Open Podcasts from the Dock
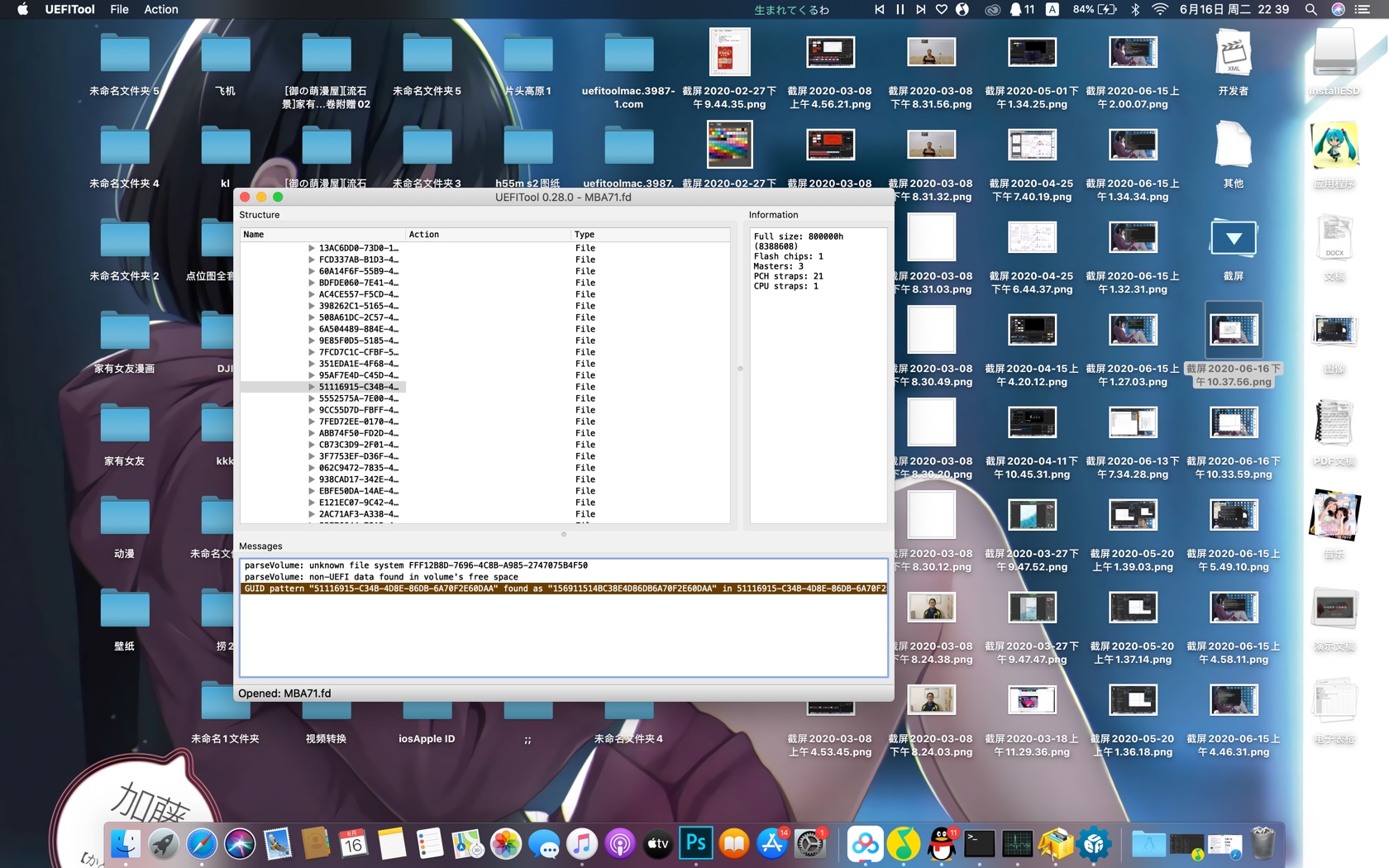 coord(620,844)
